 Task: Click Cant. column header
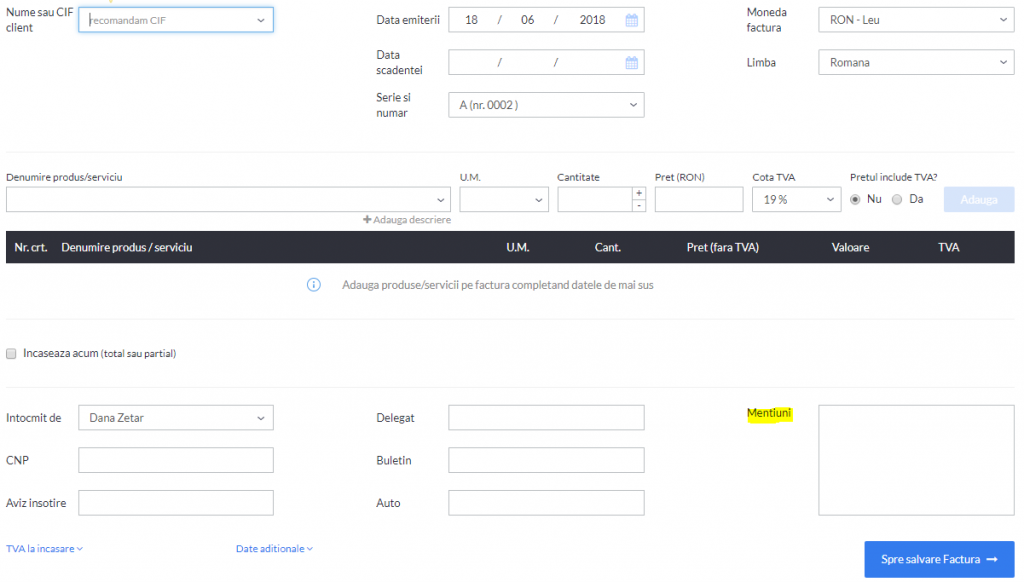607,248
